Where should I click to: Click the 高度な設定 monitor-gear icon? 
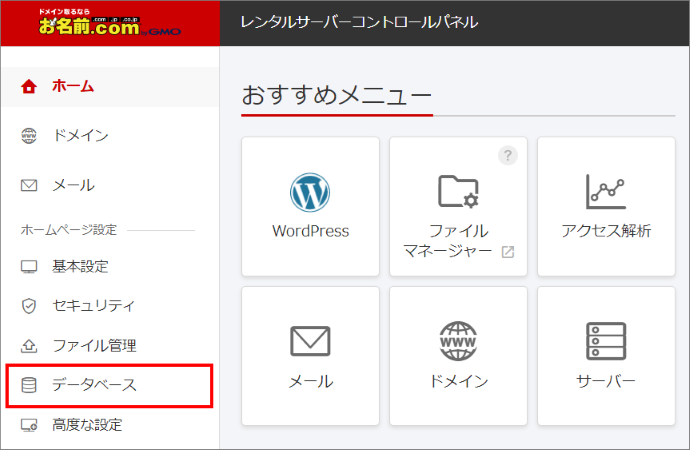tap(29, 425)
